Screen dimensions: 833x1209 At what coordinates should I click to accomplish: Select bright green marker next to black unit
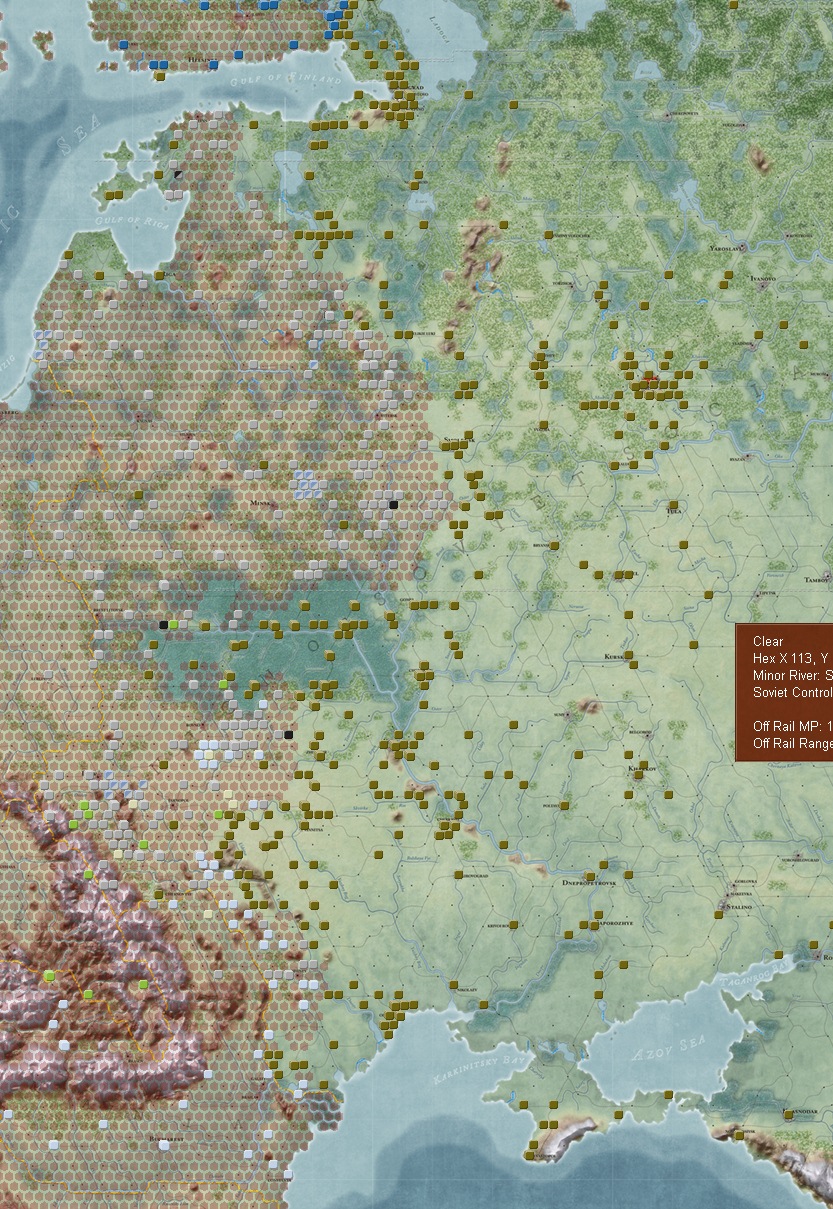point(174,624)
